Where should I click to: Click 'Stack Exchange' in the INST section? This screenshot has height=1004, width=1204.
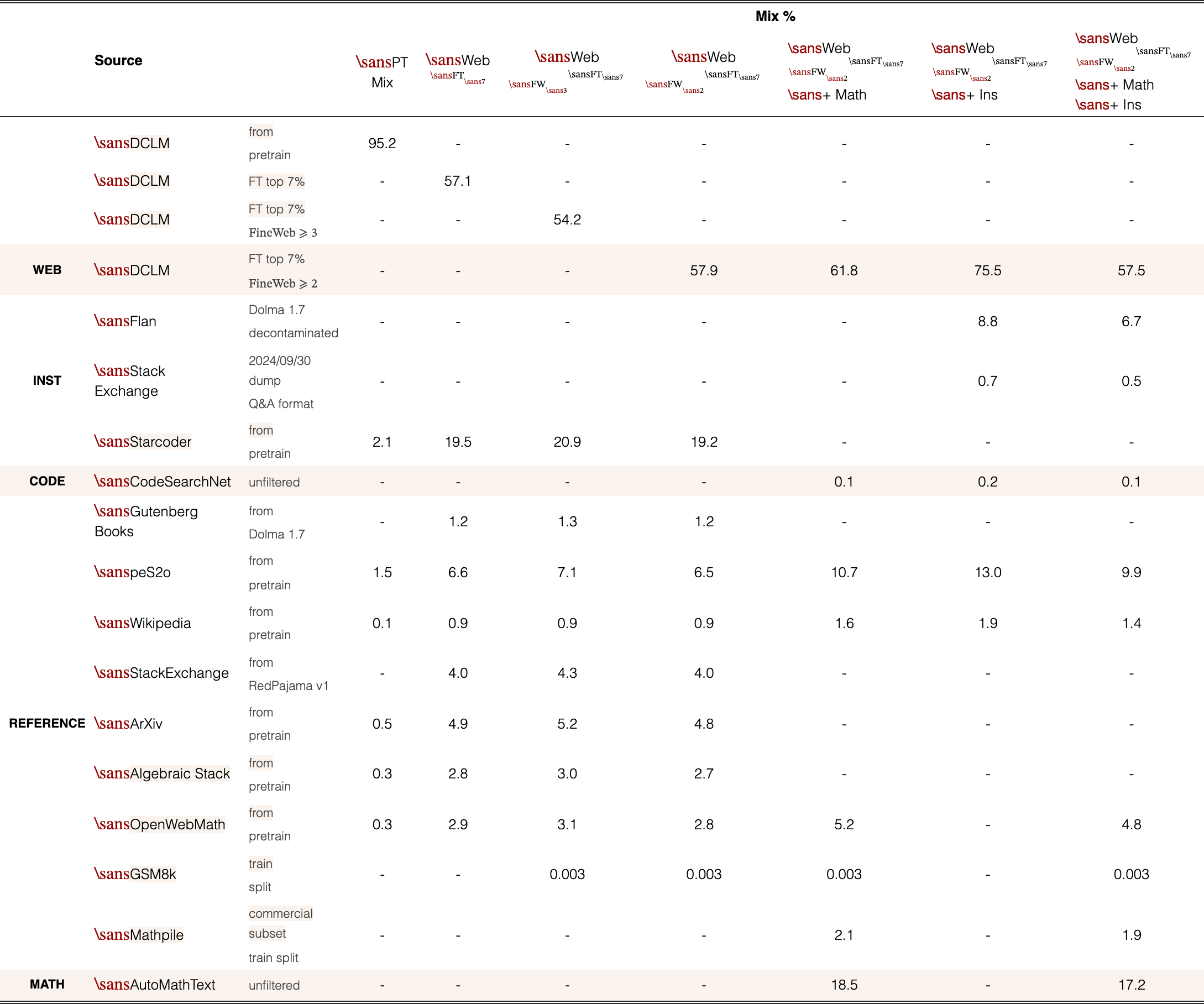click(129, 381)
